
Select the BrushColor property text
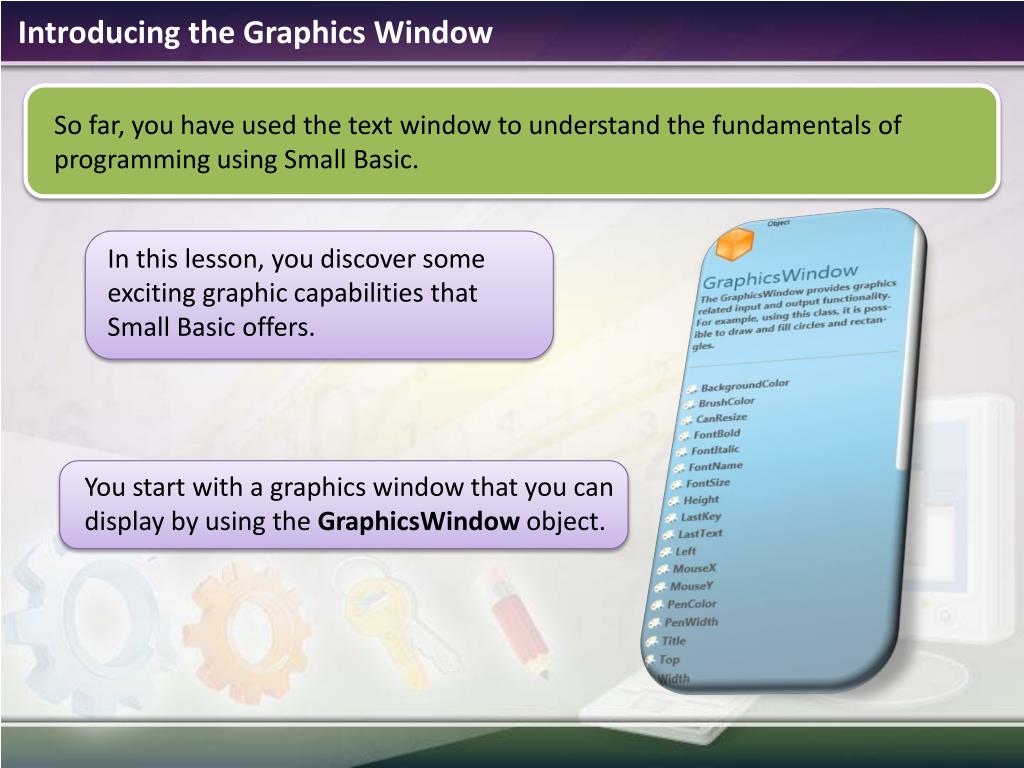pos(726,402)
